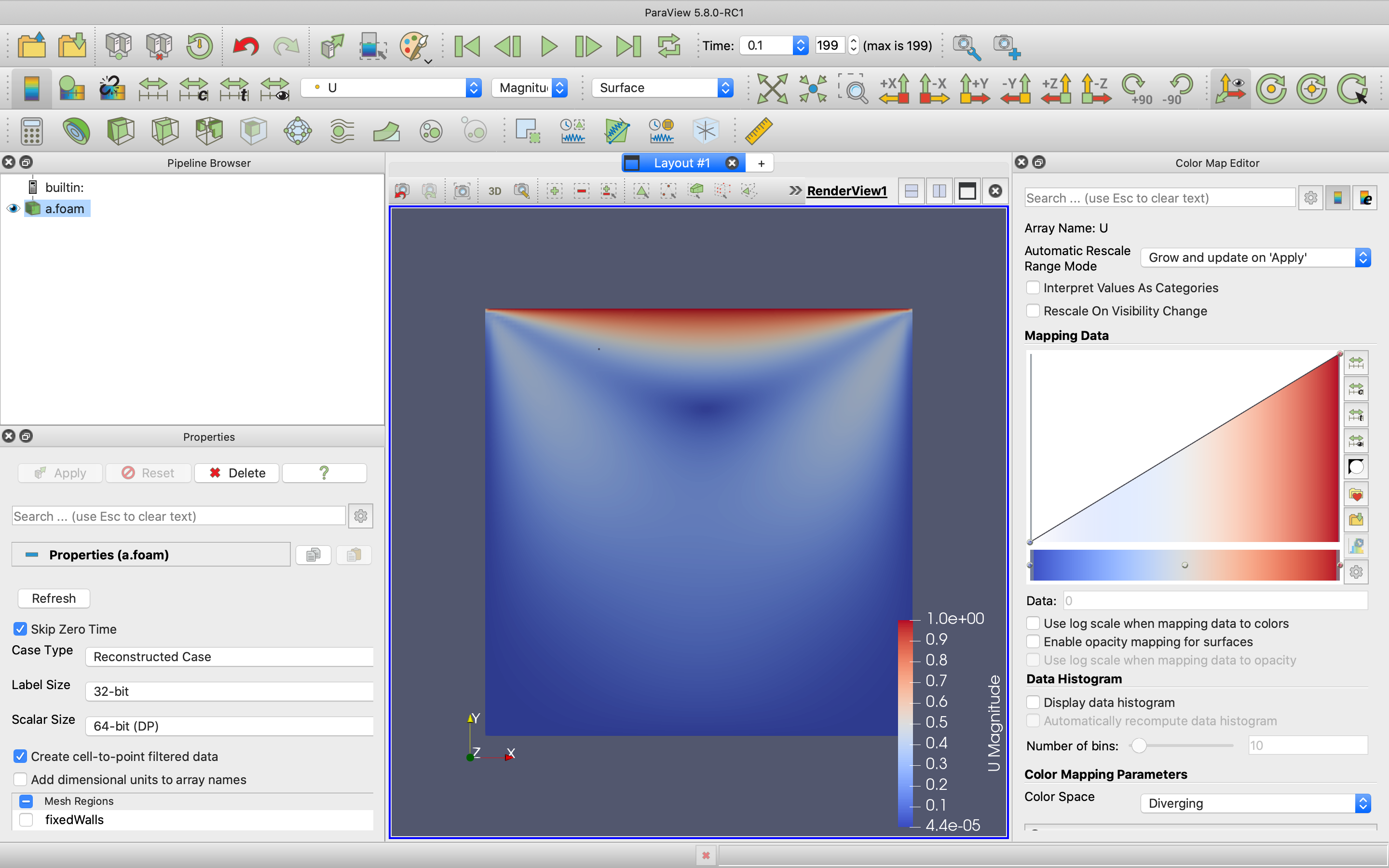Open the Surface representation dropdown
Screen dimensions: 1389x868
(662, 88)
